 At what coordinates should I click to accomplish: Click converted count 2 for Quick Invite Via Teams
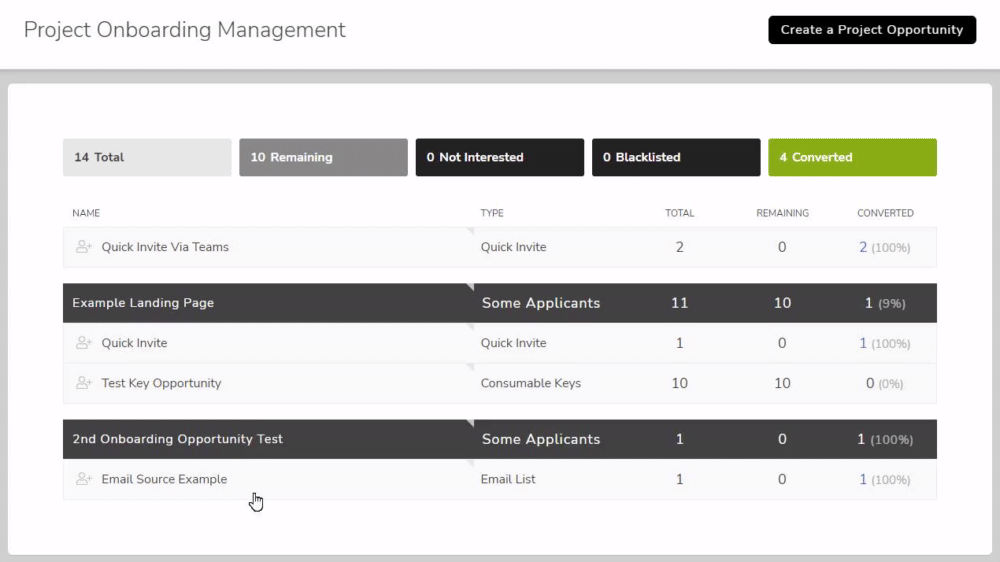pos(863,247)
